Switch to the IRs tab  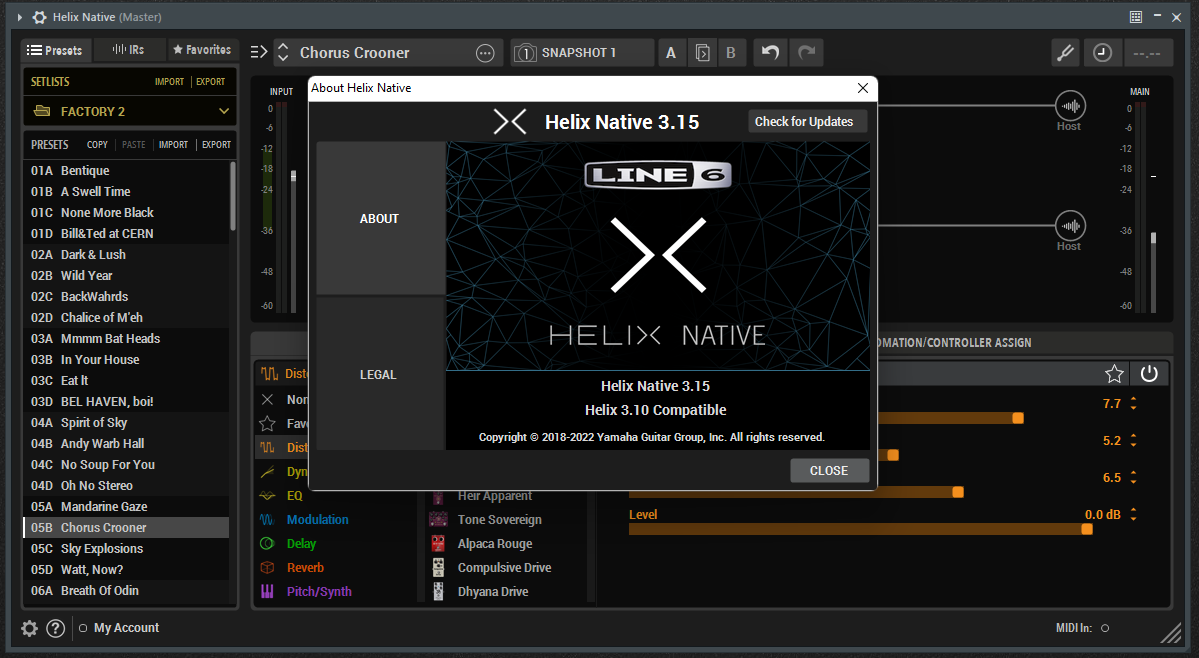(129, 50)
